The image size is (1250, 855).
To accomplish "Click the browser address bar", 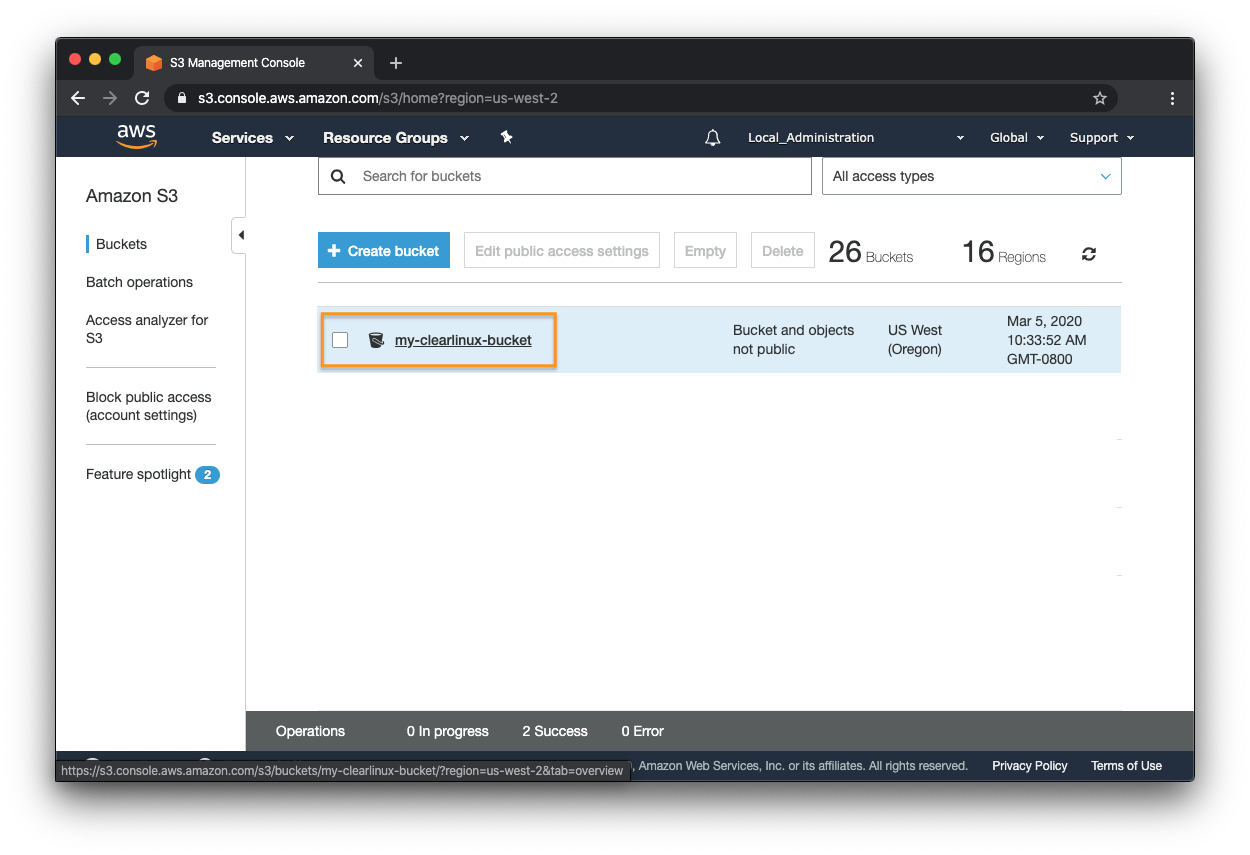I will (640, 98).
